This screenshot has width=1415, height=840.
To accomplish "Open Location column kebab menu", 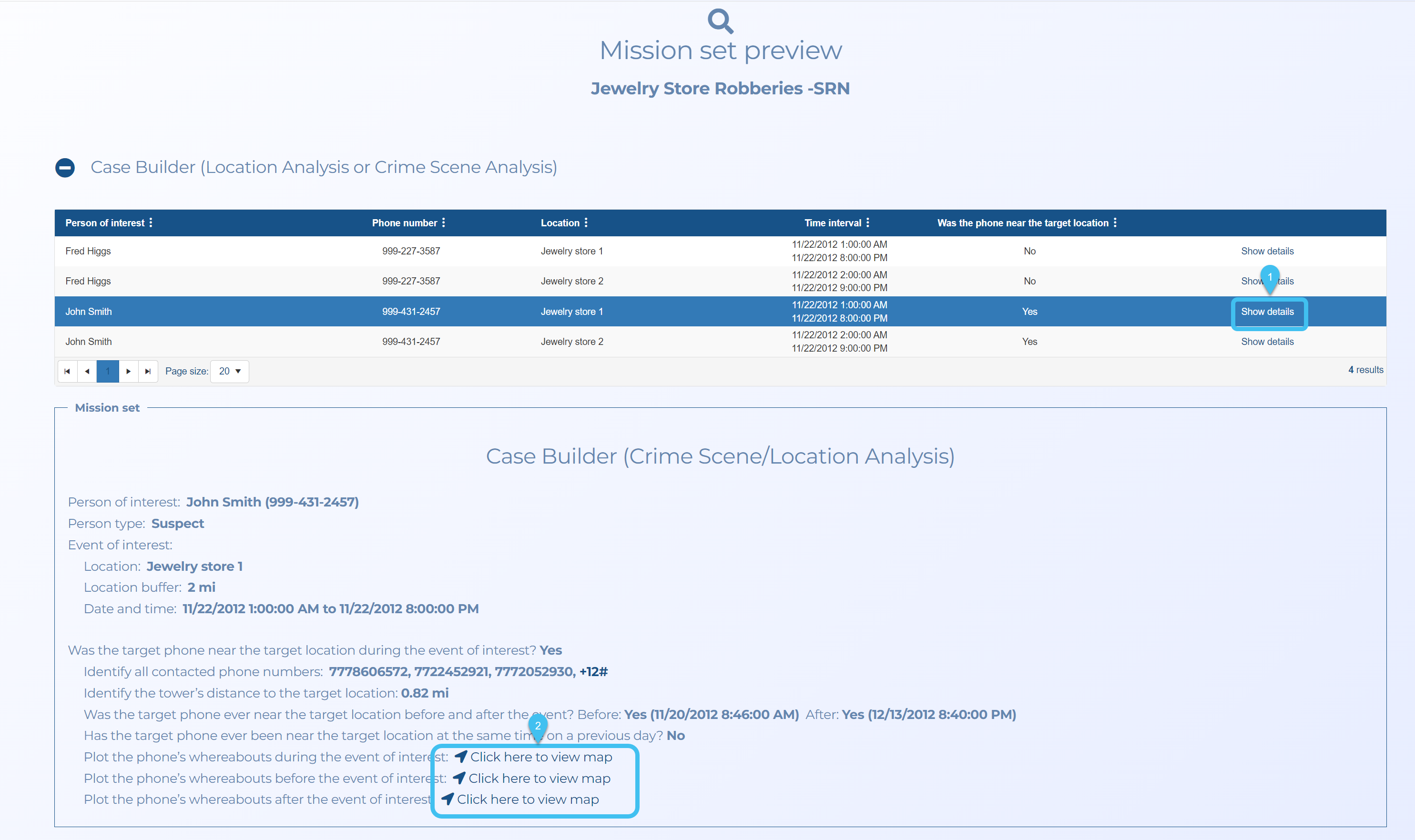I will tap(586, 223).
